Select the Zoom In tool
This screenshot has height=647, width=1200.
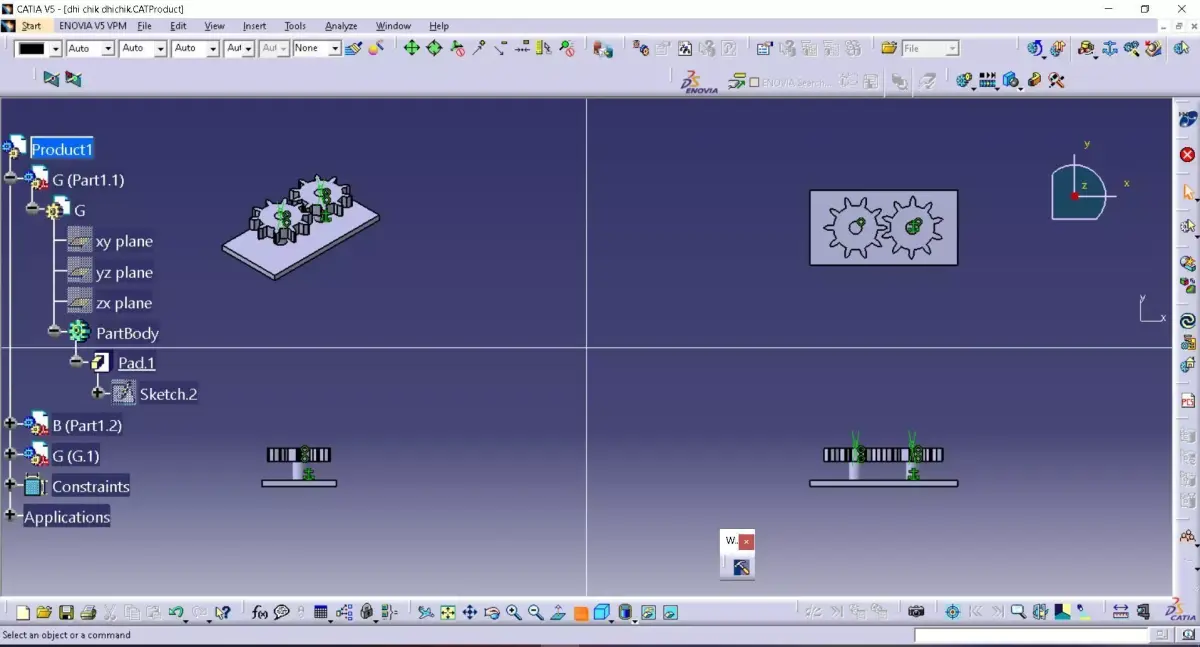click(x=514, y=611)
